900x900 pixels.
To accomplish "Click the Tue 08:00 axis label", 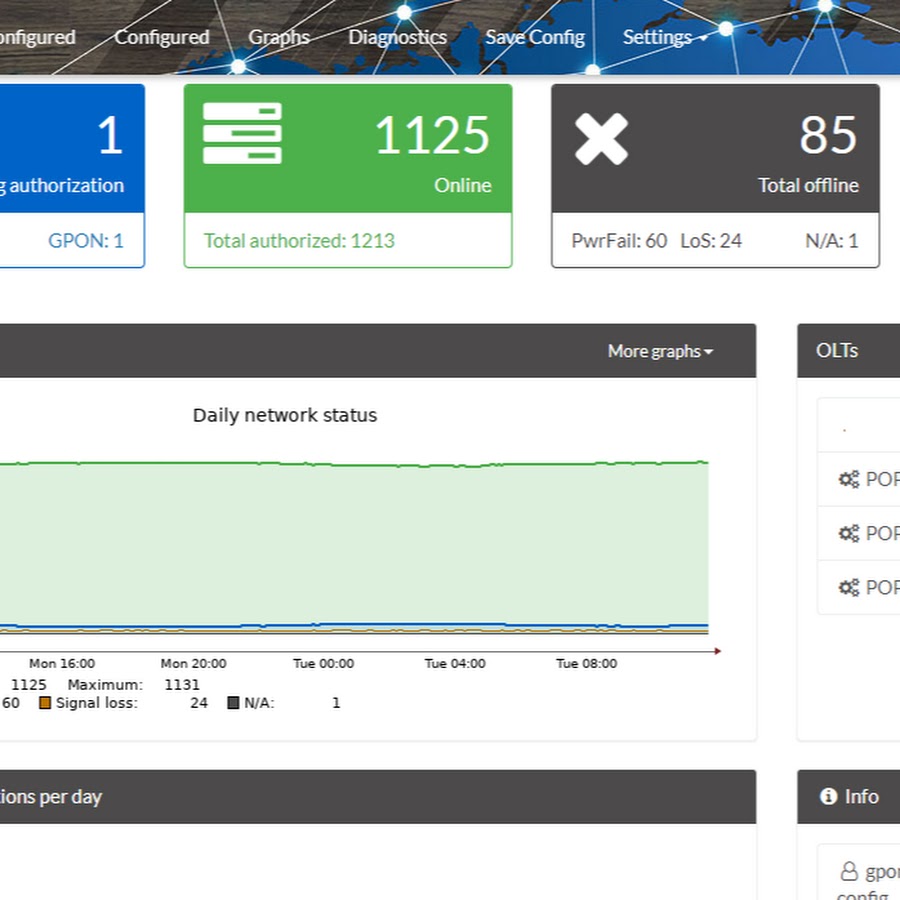I will (x=587, y=664).
